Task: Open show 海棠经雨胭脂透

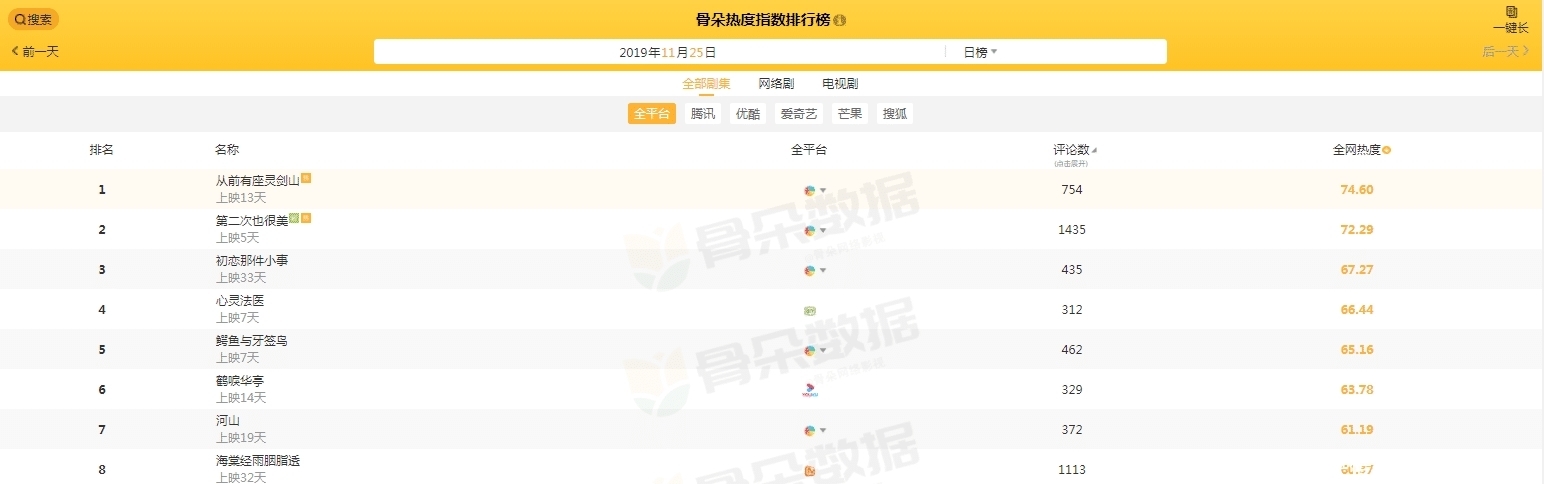Action: click(258, 461)
